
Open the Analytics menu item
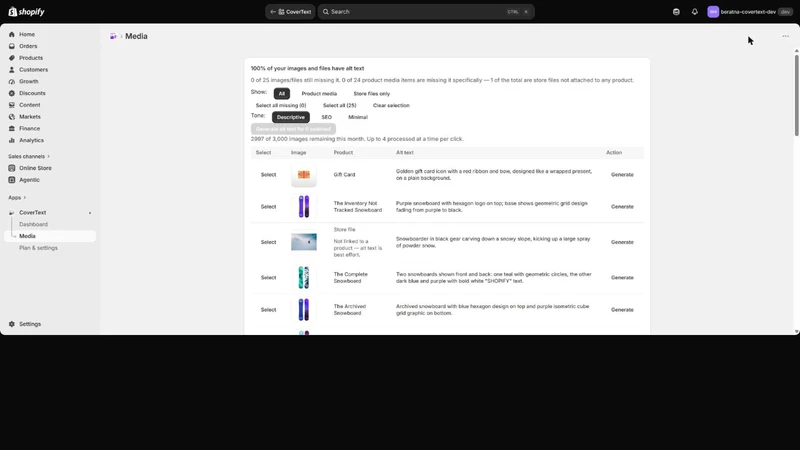coord(31,140)
